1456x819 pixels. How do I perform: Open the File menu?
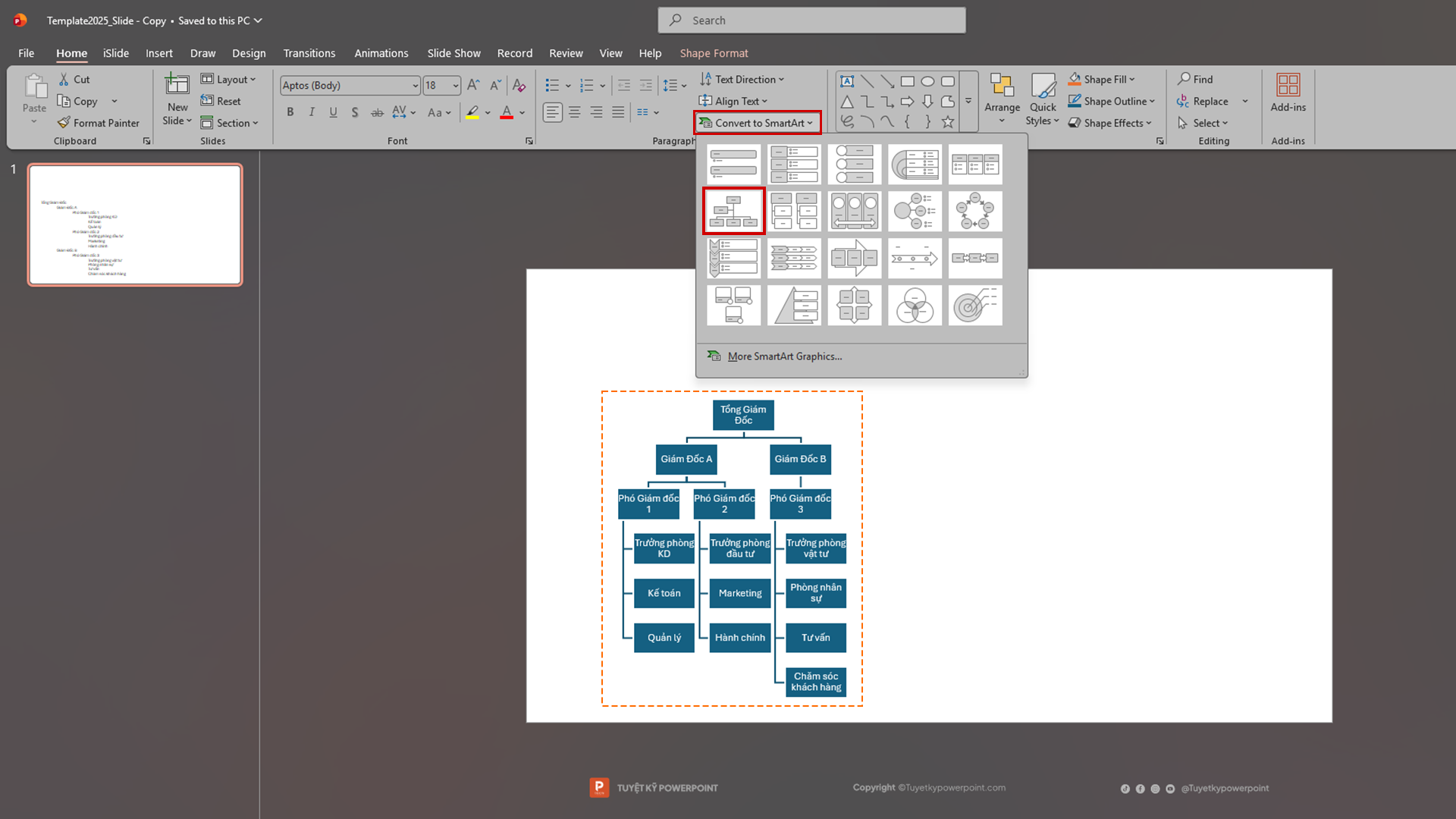click(27, 53)
